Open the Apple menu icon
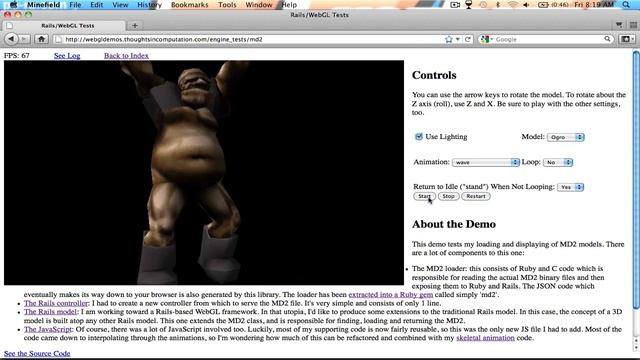Image resolution: width=640 pixels, height=360 pixels. (x=13, y=4)
